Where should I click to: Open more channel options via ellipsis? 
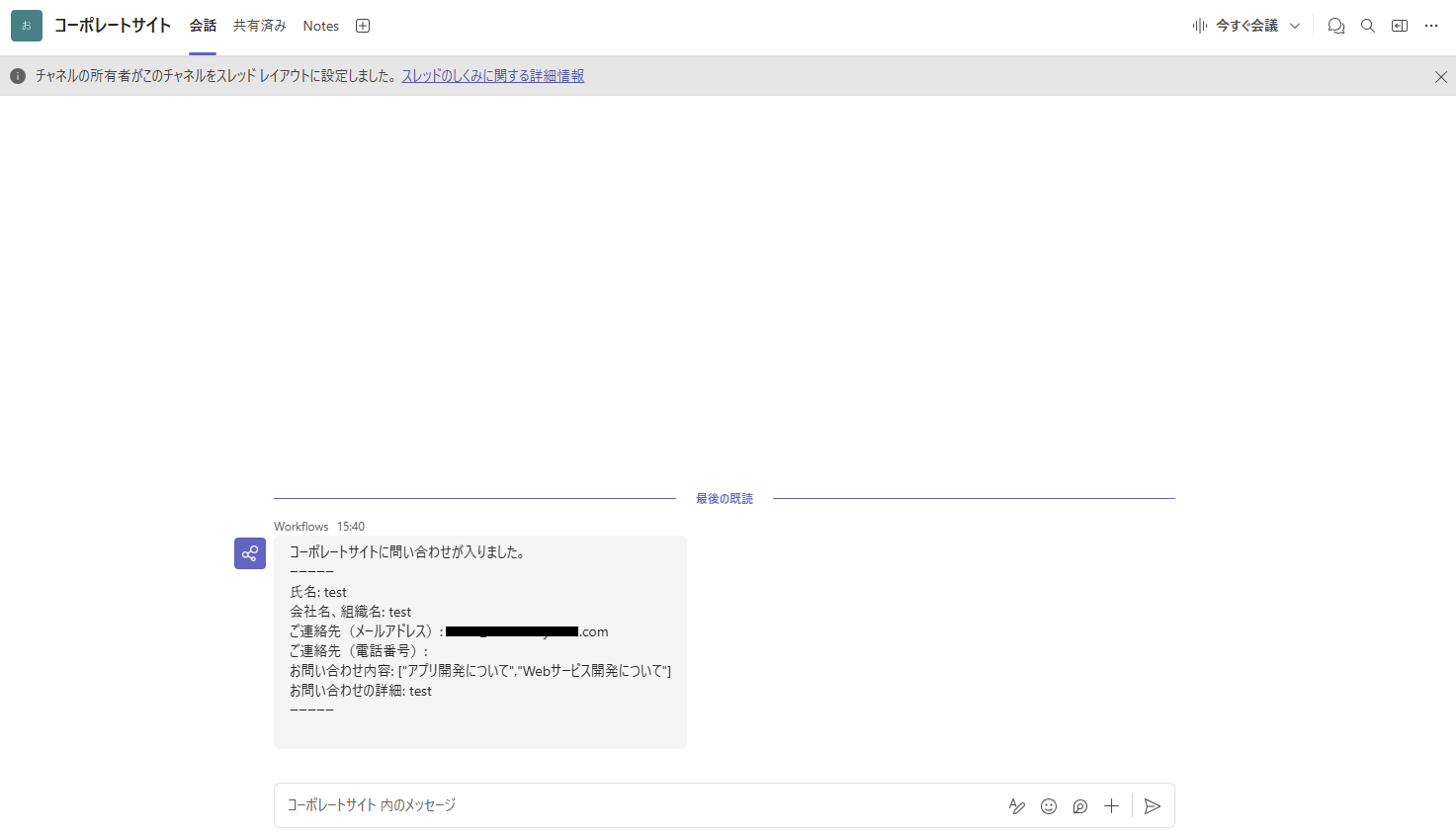(x=1430, y=25)
